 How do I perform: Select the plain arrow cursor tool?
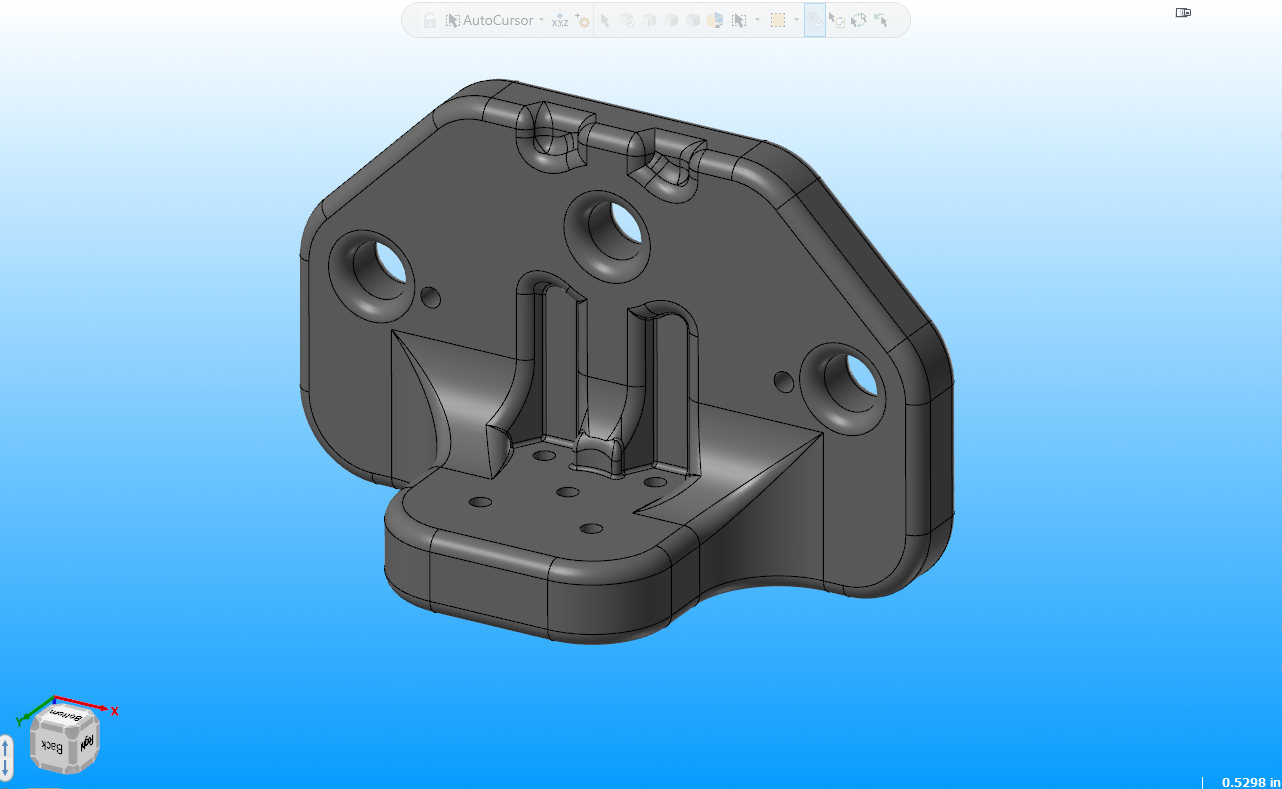tap(605, 20)
